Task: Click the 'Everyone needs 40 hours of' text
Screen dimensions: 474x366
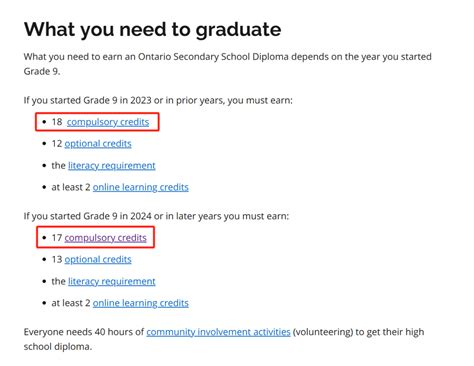Action: [84, 332]
